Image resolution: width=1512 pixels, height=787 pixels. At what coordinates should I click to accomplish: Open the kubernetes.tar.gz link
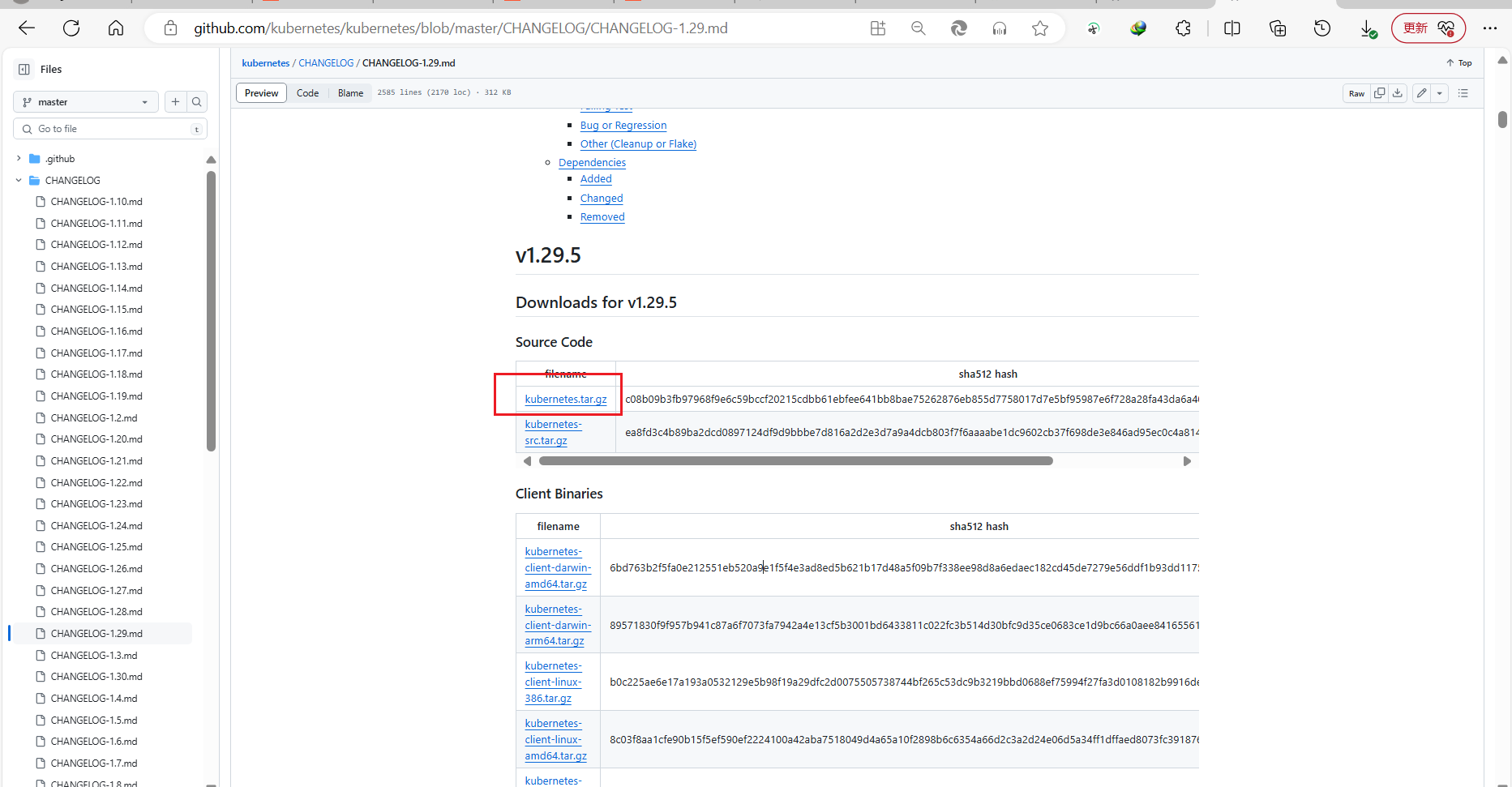(566, 399)
